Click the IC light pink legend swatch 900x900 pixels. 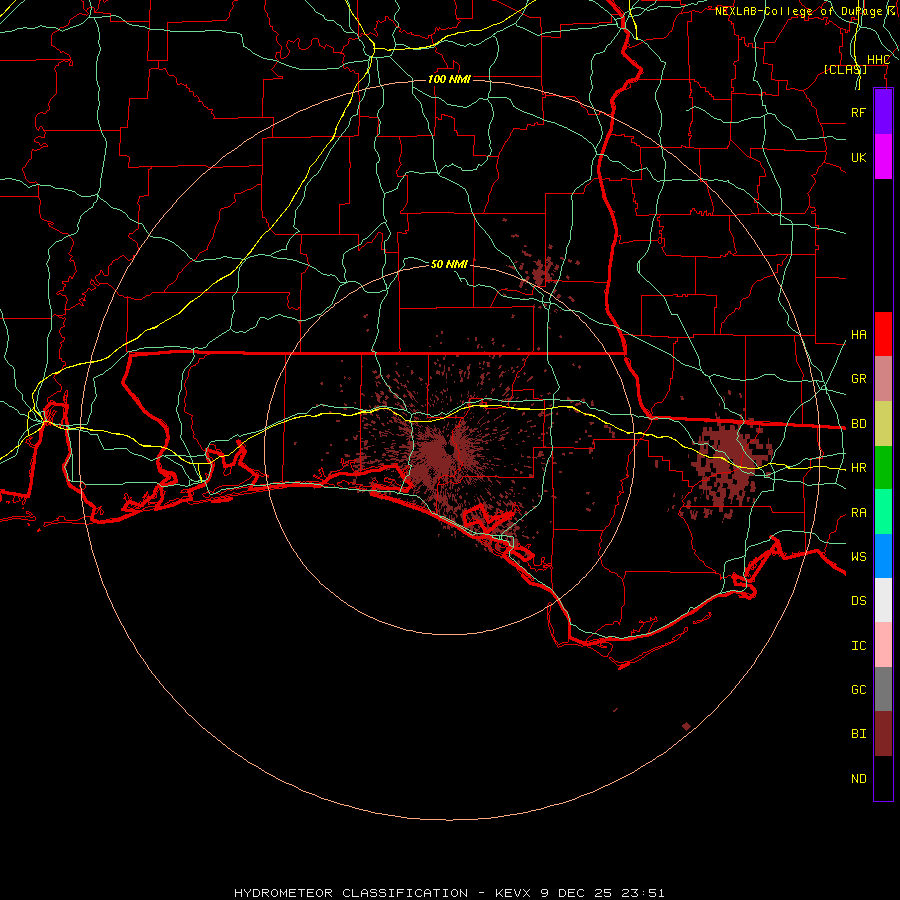click(x=883, y=645)
